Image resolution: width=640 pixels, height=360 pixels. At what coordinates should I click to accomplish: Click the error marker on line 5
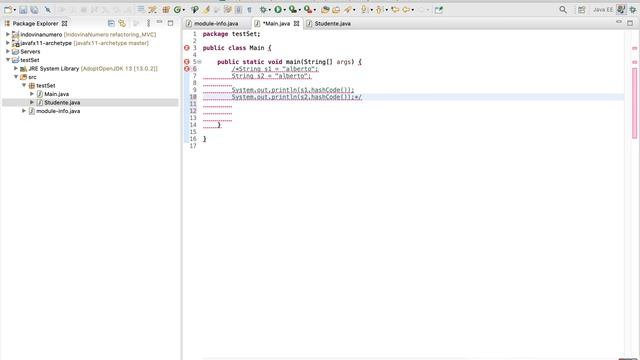pyautogui.click(x=187, y=62)
